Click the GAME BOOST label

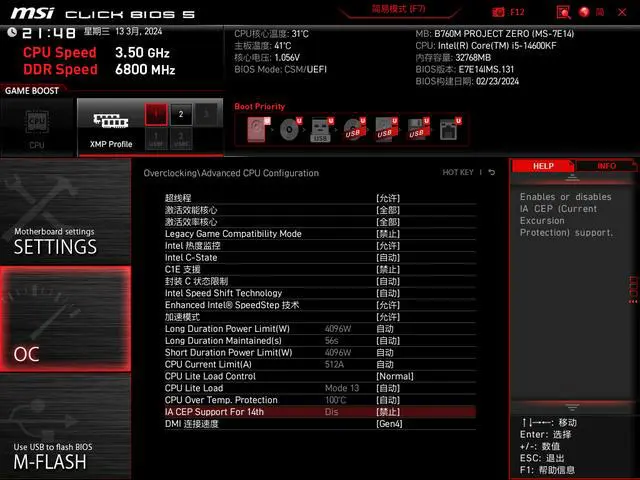pyautogui.click(x=32, y=91)
